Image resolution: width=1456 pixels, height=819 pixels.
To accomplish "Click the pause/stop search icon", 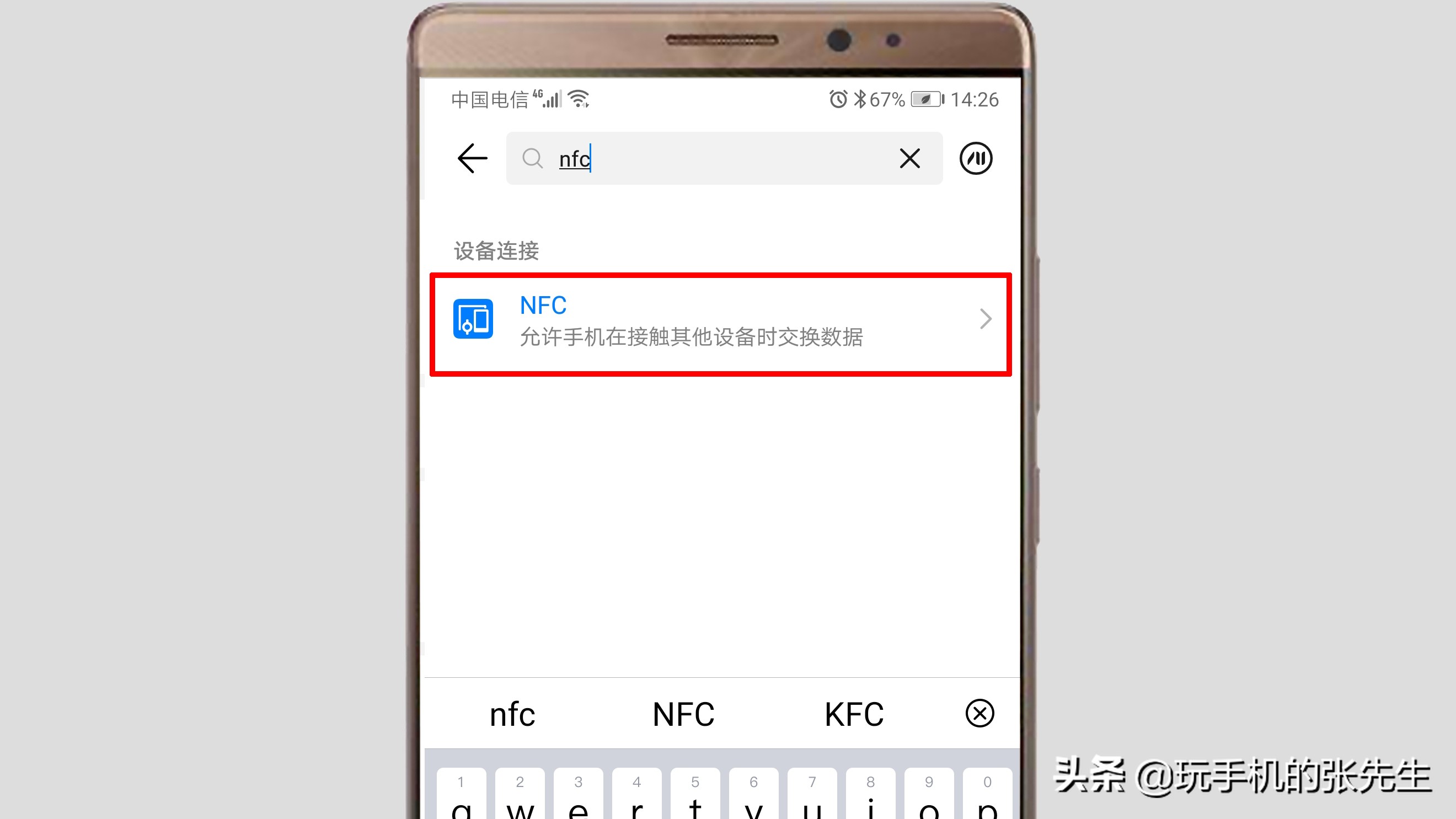I will click(975, 158).
